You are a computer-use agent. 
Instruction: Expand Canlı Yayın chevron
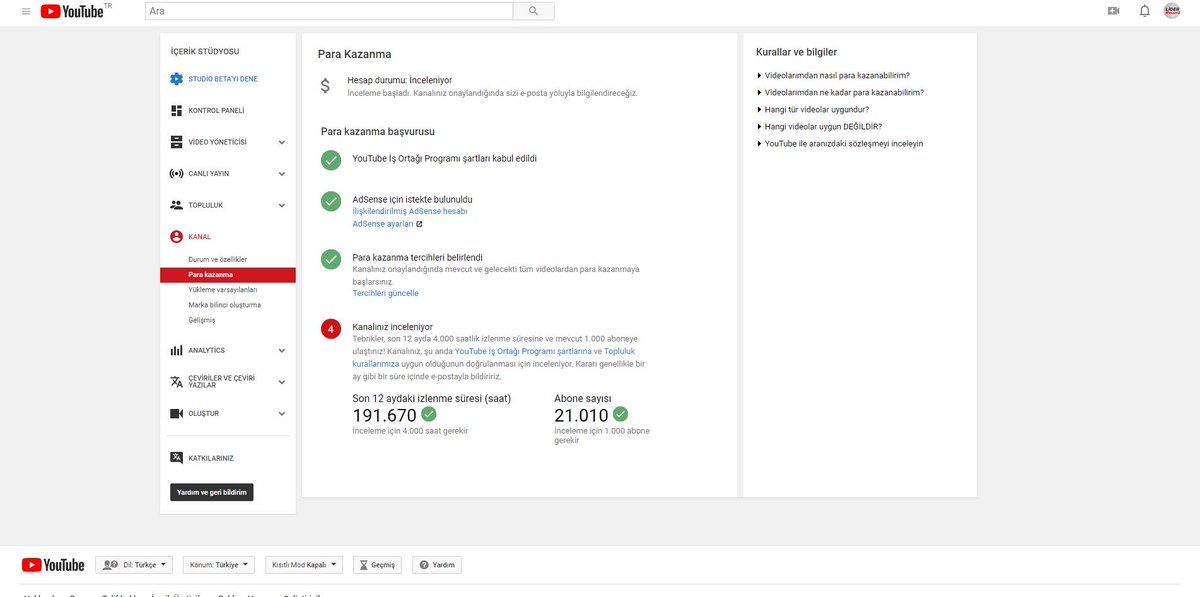click(x=282, y=173)
